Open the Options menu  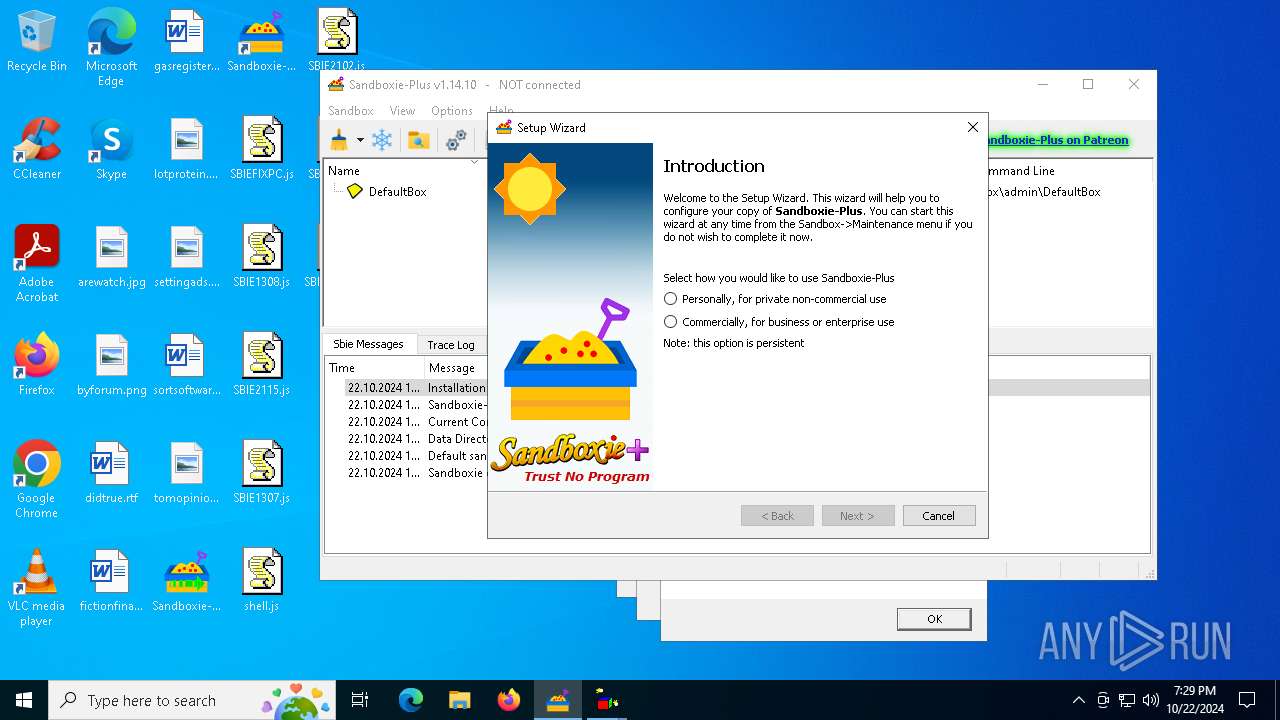[452, 111]
